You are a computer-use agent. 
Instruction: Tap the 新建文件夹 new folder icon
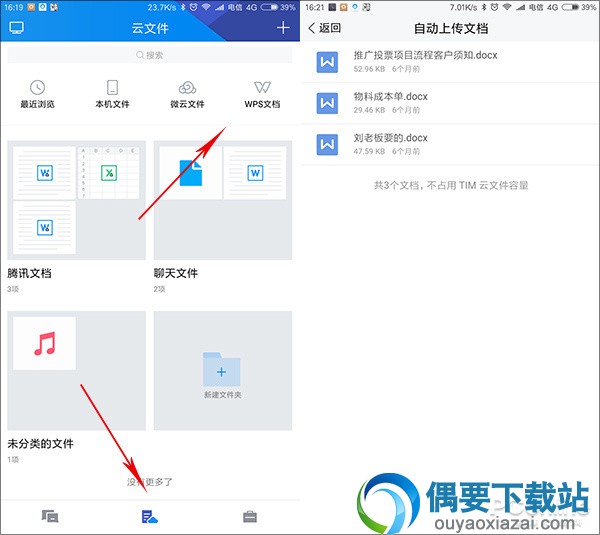point(222,370)
